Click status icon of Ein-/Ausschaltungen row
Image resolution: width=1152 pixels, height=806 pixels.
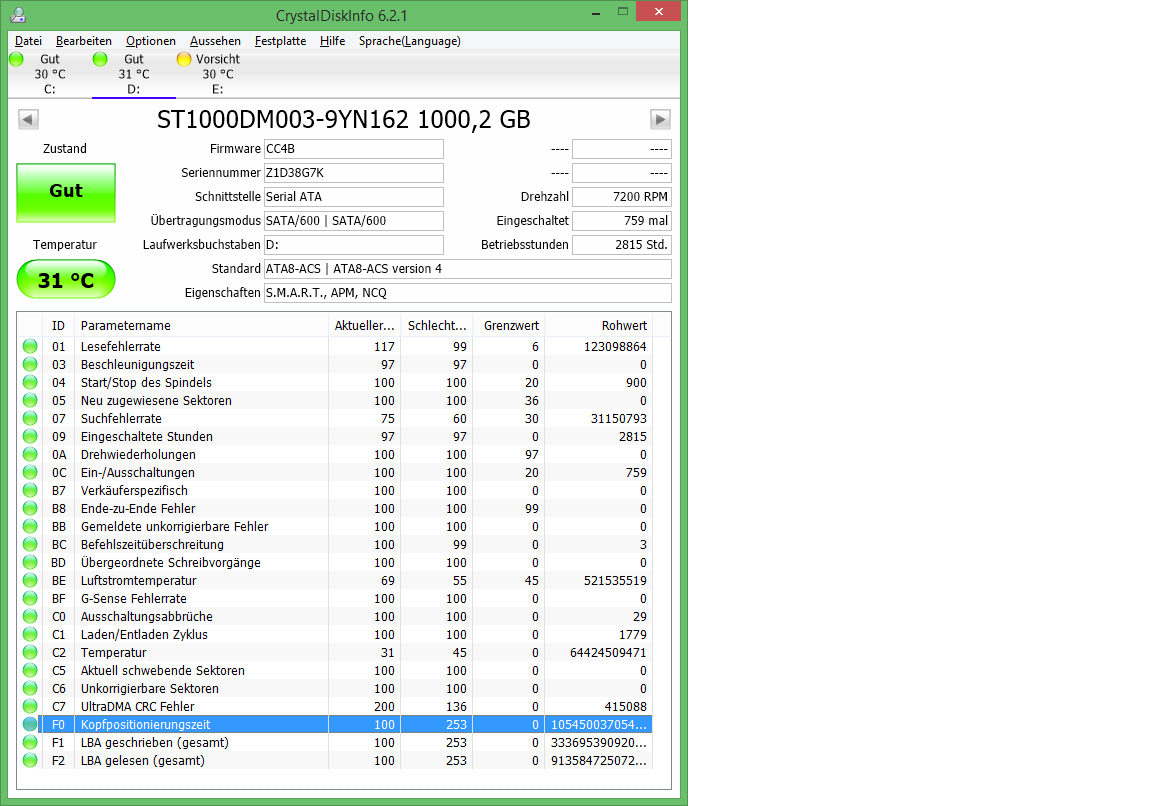(30, 472)
